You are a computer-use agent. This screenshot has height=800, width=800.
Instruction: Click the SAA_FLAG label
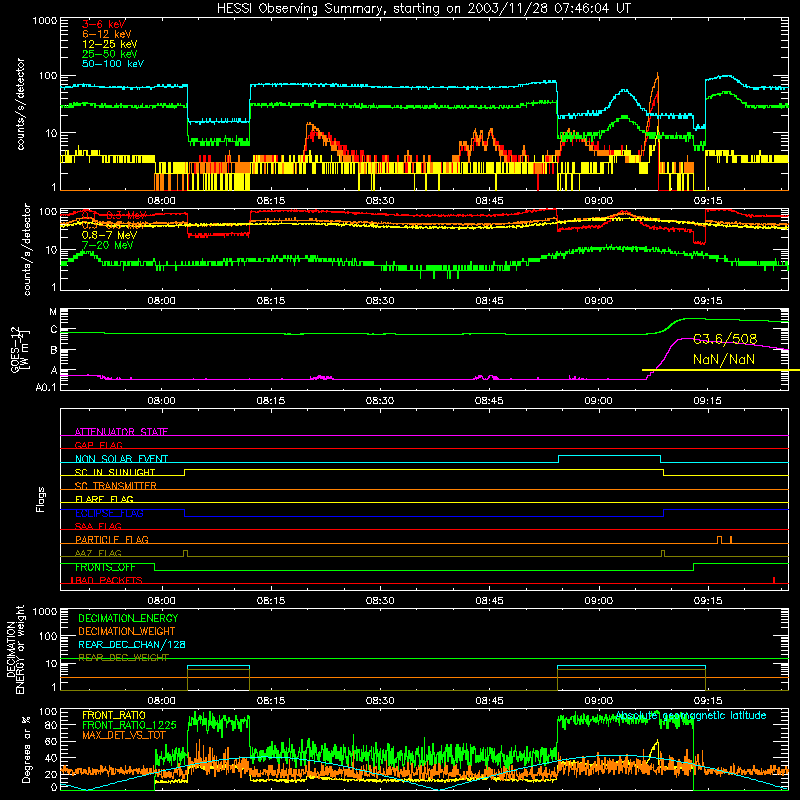[x=98, y=526]
